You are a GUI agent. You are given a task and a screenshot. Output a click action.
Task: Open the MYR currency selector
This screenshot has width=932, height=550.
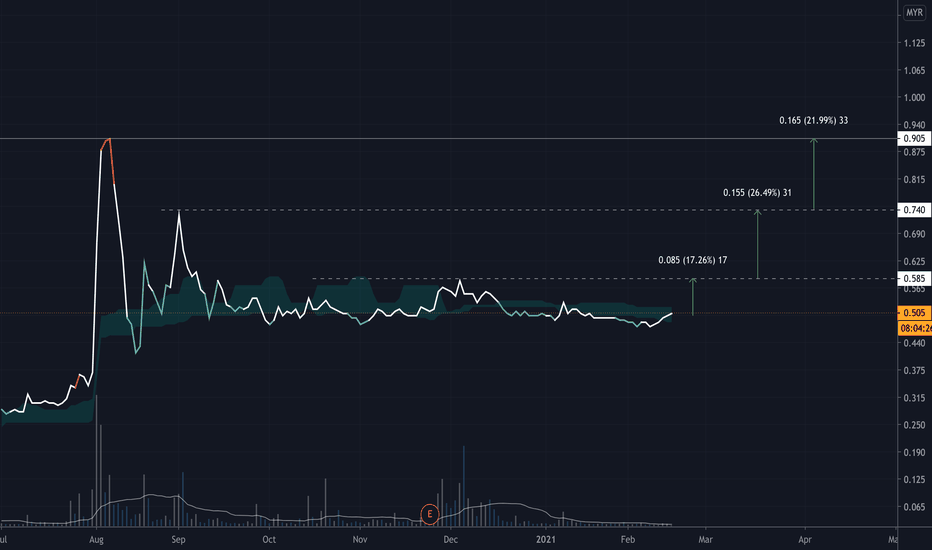coord(914,12)
